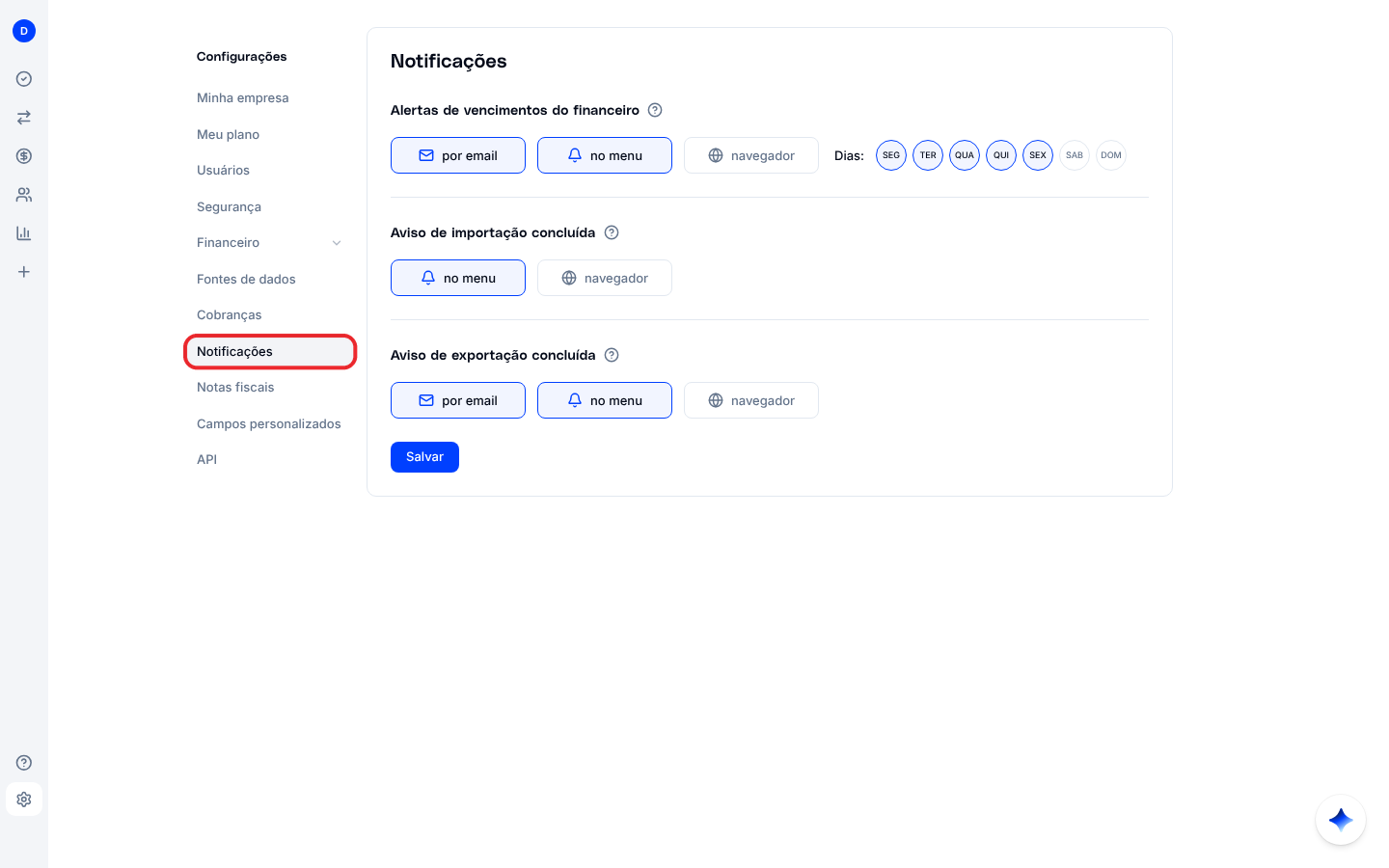
Task: Click the plus icon in left sidebar
Action: tap(24, 272)
